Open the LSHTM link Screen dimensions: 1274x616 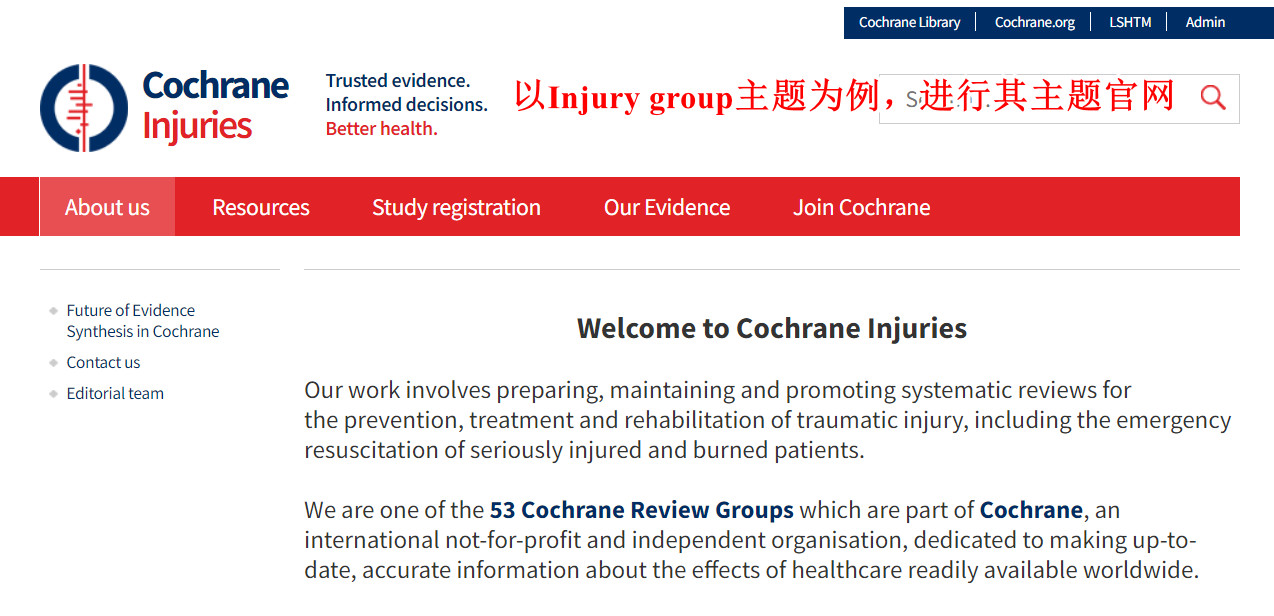click(1130, 22)
